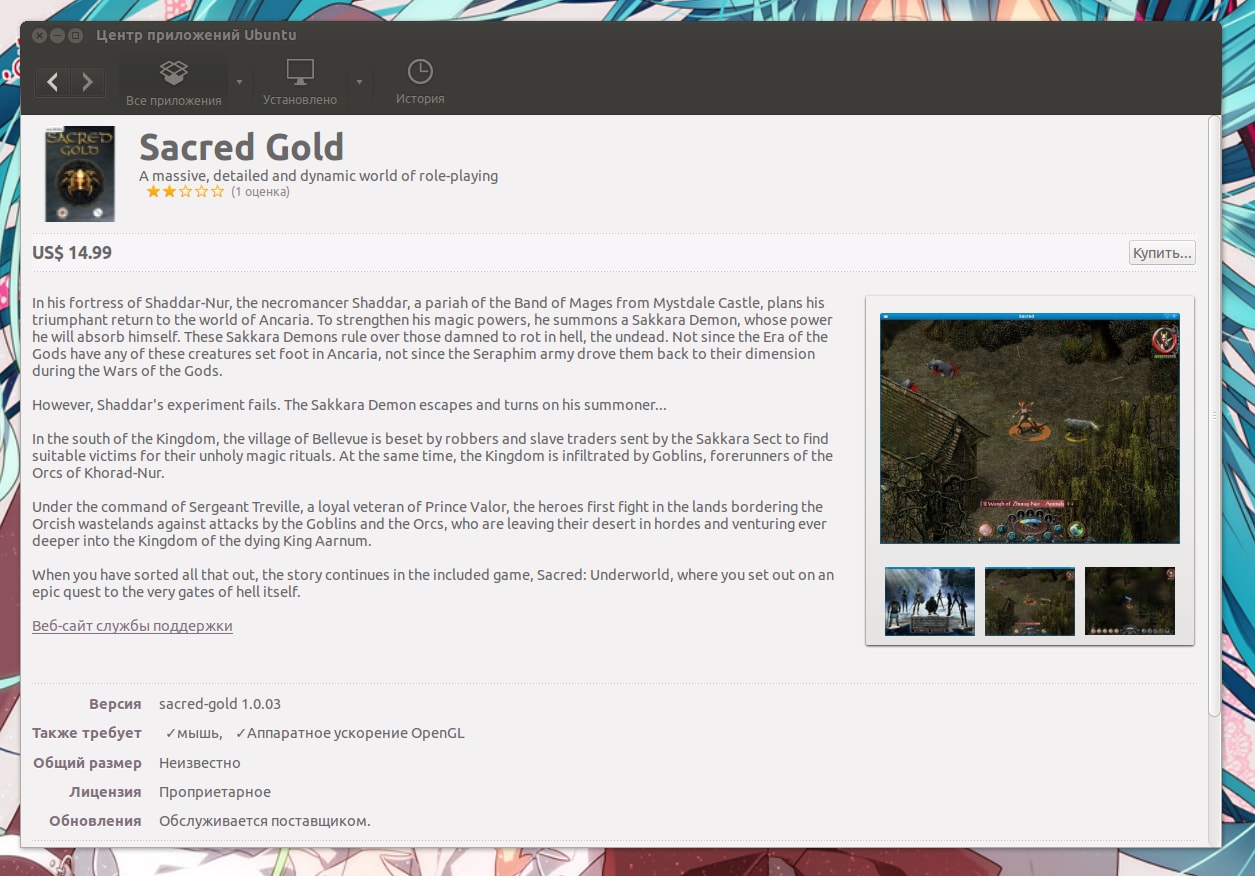Click the vertical scrollbar of the page
Screen dimensions: 1255x876
(1214, 415)
